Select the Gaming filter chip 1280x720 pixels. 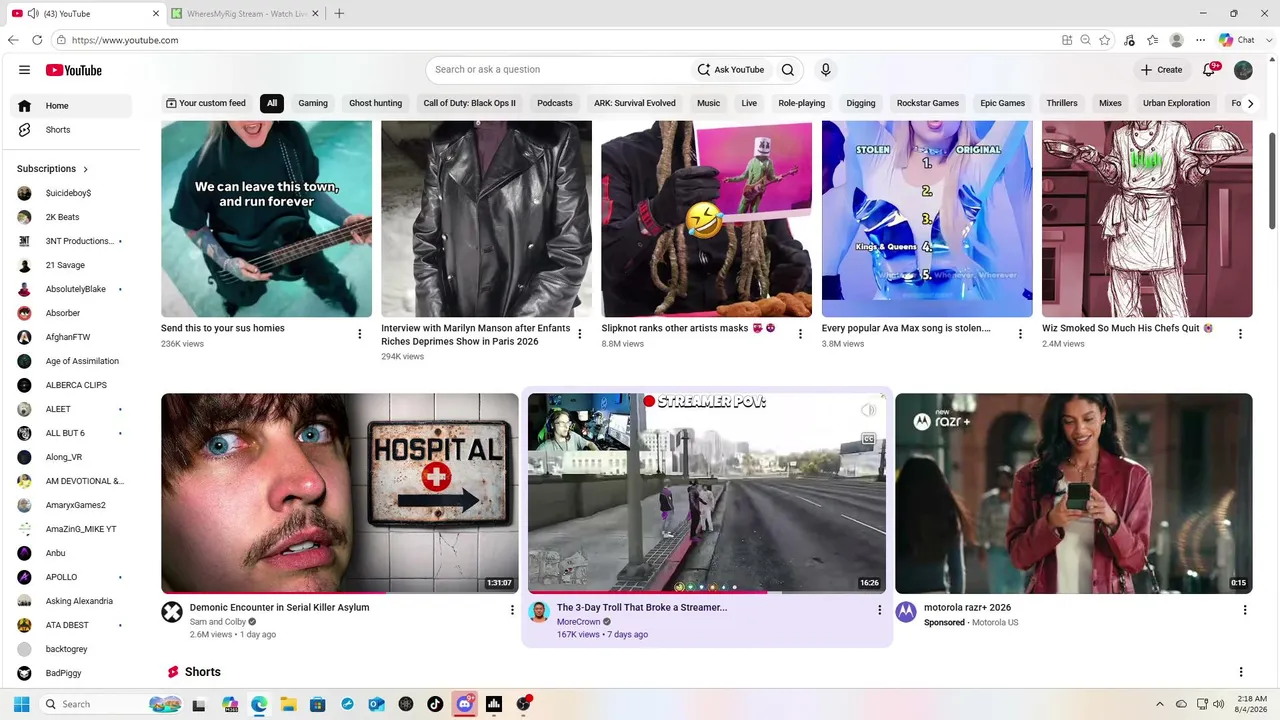(x=313, y=103)
